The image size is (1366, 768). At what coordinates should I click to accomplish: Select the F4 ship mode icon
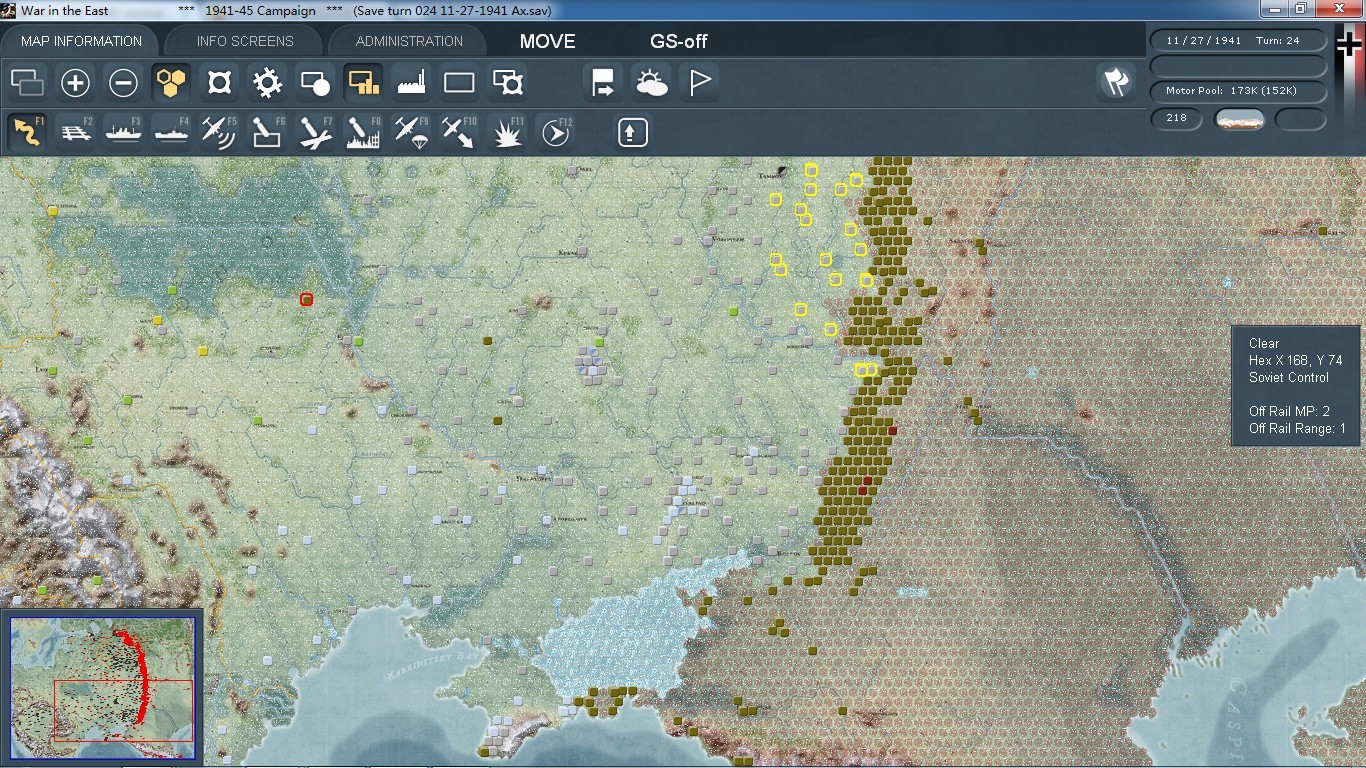click(x=171, y=132)
